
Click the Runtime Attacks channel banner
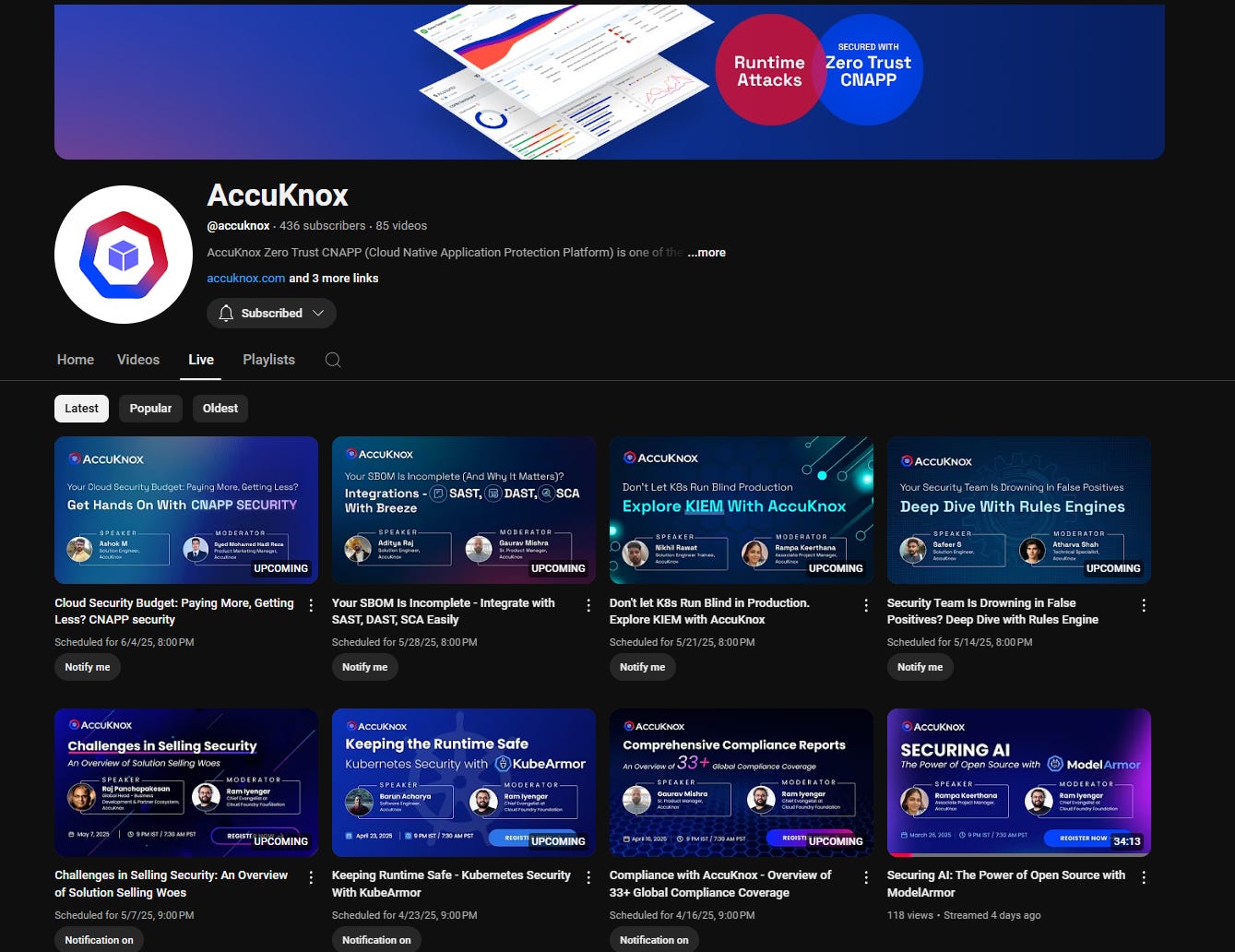pyautogui.click(x=610, y=81)
